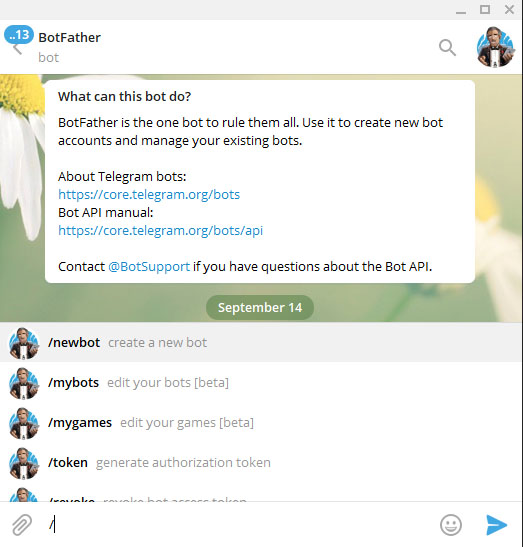Open the core.telegram.org/bots/api link

pyautogui.click(x=160, y=230)
